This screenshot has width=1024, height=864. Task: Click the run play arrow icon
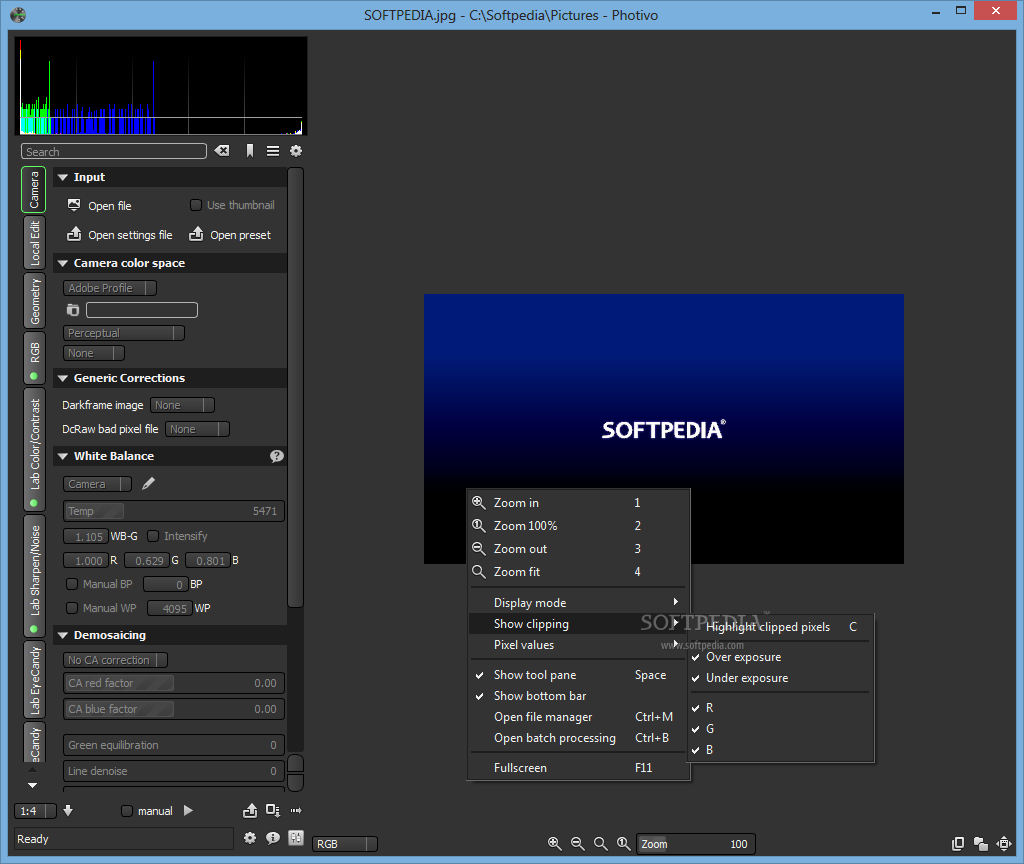188,810
